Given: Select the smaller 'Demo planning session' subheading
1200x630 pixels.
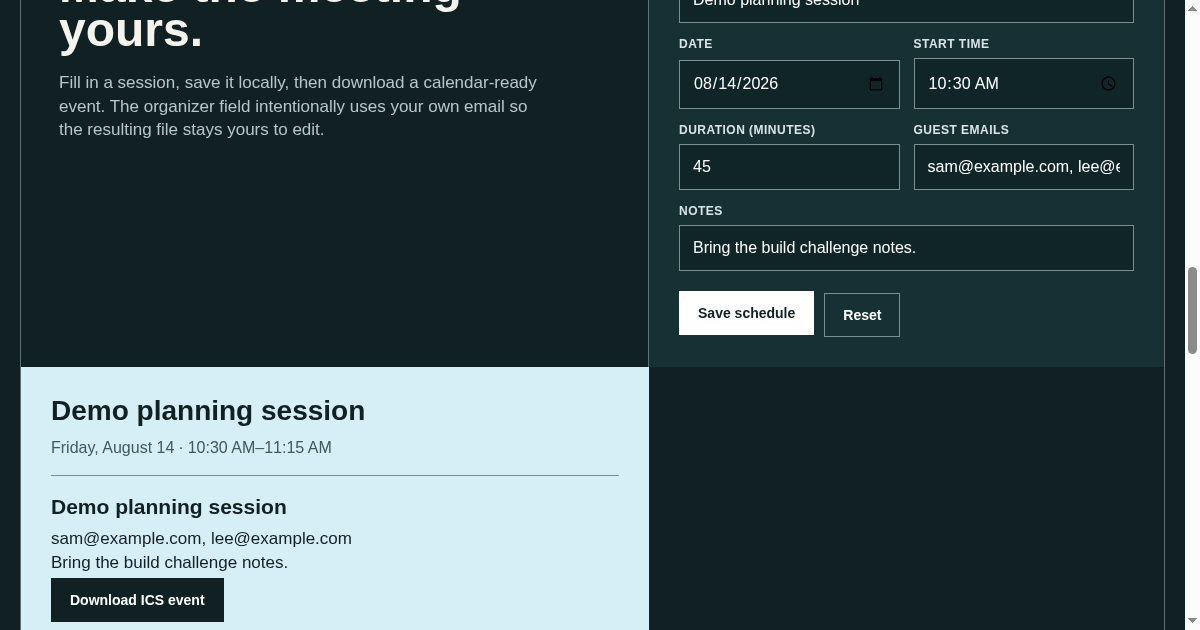Looking at the screenshot, I should coord(169,507).
